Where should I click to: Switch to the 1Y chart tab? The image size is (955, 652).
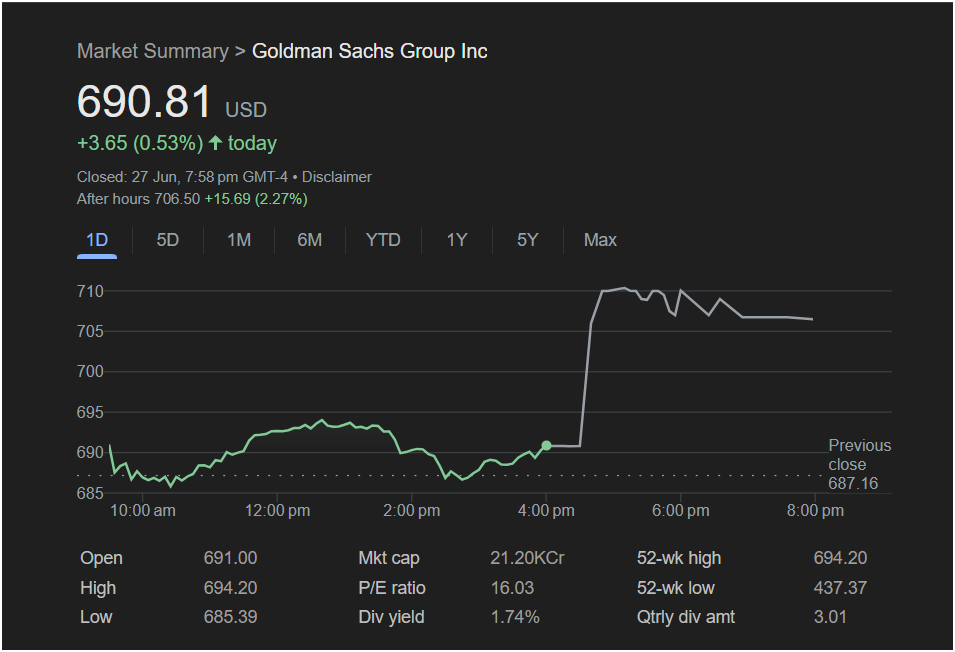click(x=457, y=240)
